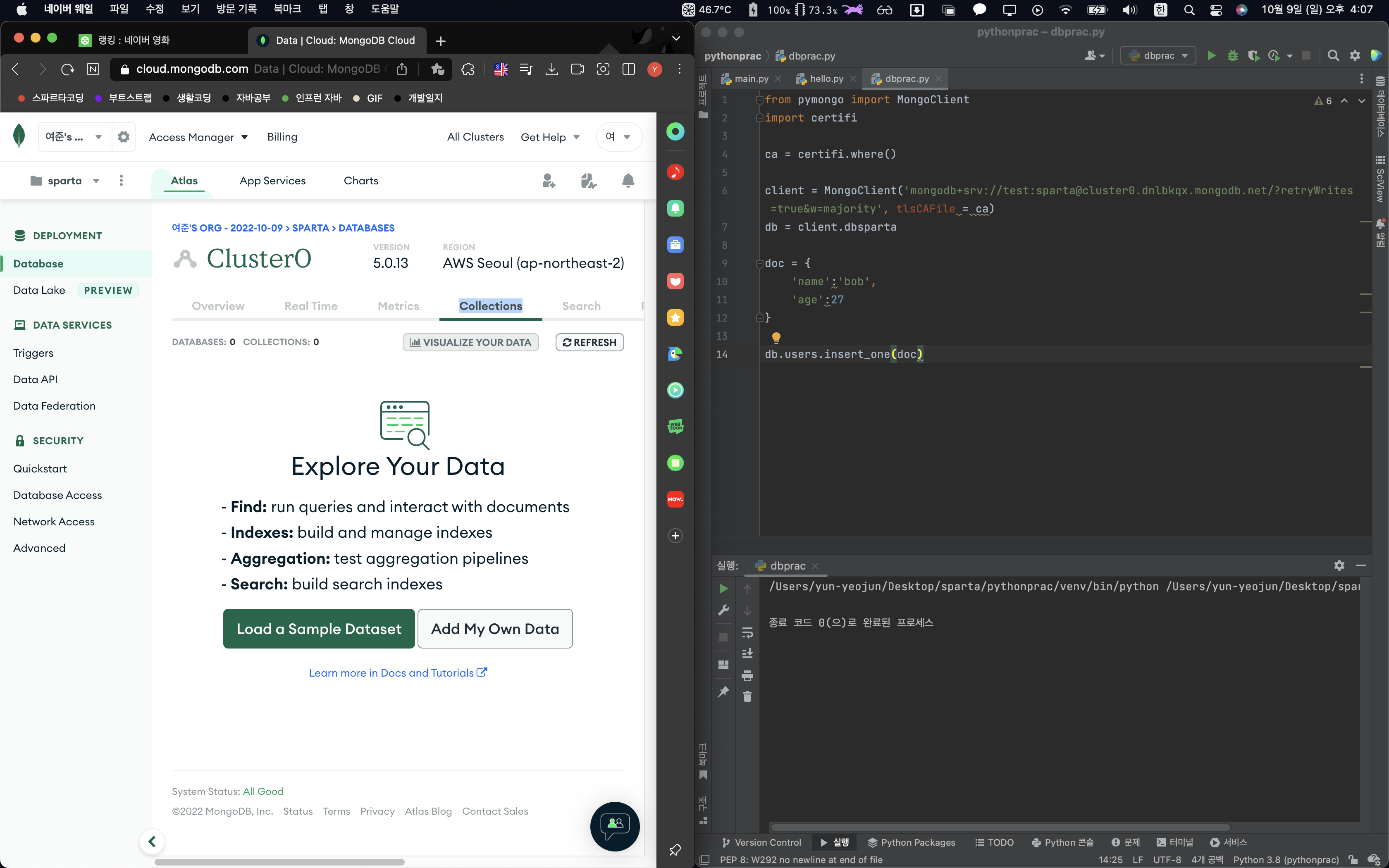Click Visualize Your Data button
Image resolution: width=1389 pixels, height=868 pixels.
click(x=470, y=342)
